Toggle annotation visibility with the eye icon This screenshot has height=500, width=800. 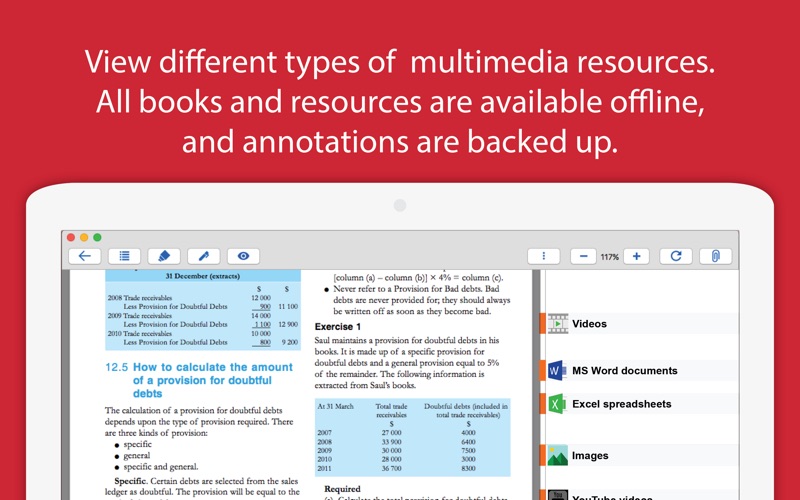(x=243, y=256)
